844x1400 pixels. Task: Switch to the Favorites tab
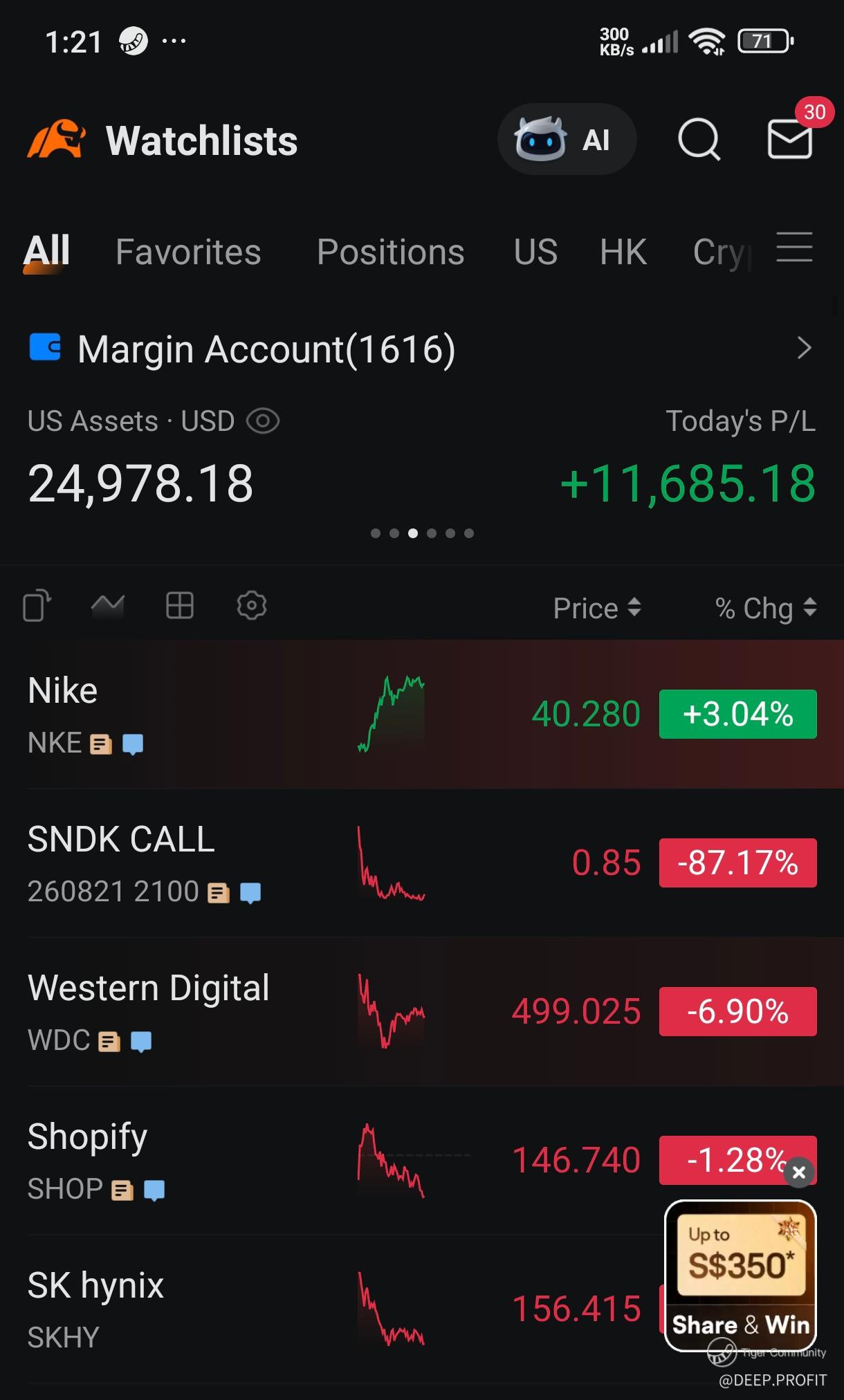[x=188, y=252]
